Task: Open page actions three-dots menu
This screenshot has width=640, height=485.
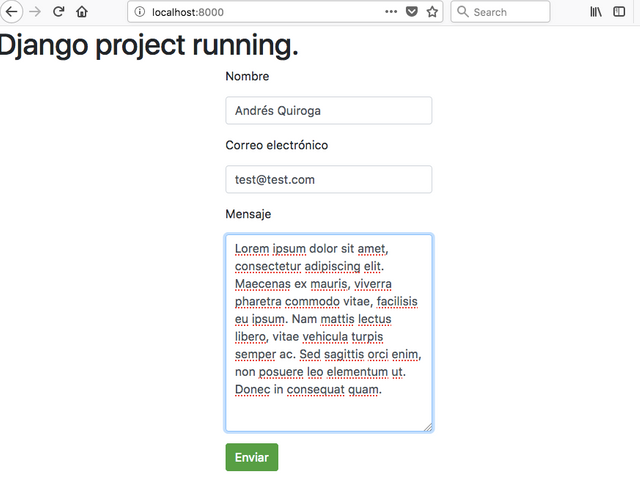Action: (x=391, y=12)
